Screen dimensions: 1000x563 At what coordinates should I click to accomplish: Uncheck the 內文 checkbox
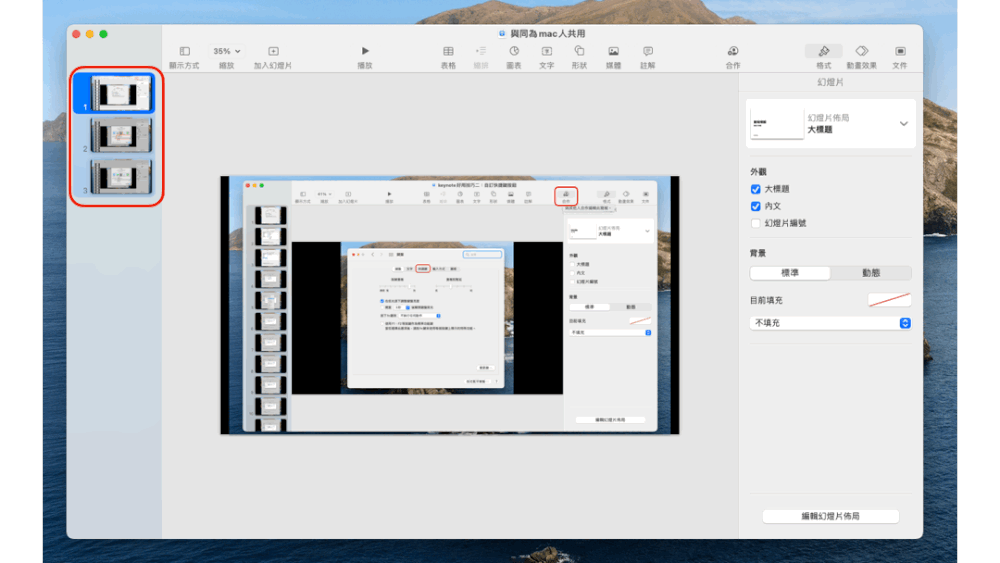point(756,207)
